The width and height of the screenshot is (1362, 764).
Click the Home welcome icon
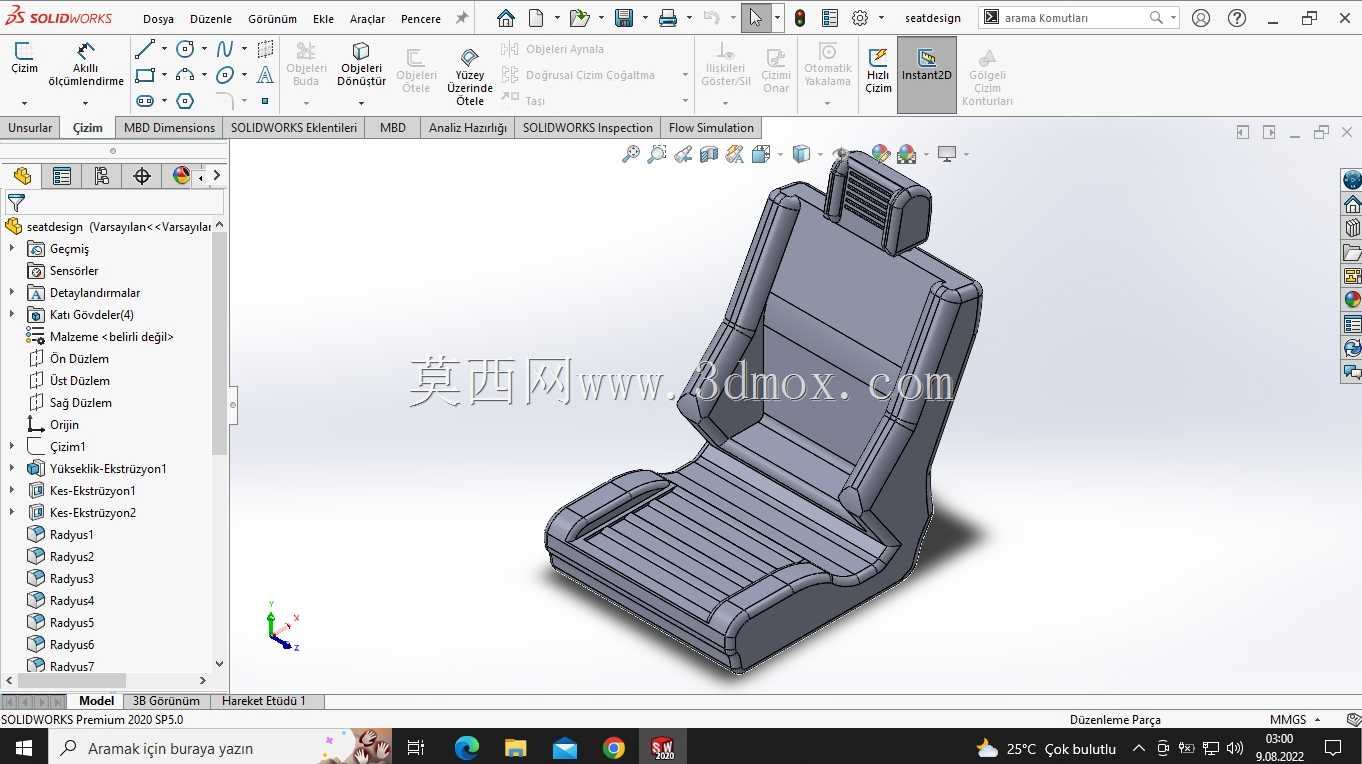coord(506,18)
